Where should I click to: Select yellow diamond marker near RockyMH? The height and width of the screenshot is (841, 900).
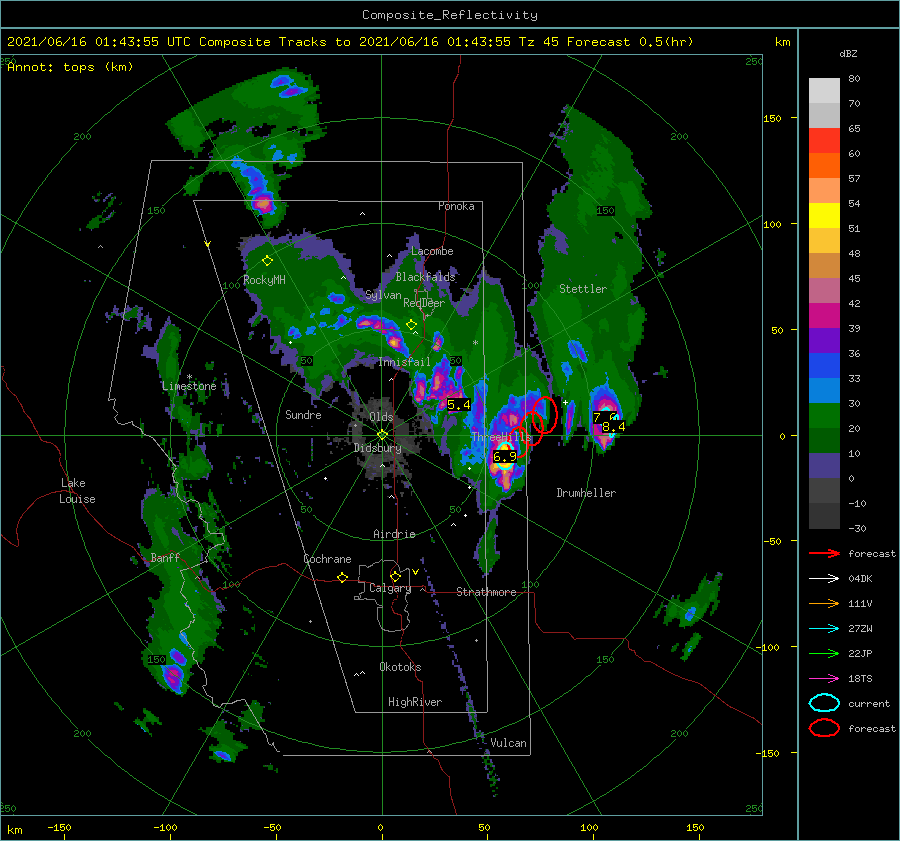pyautogui.click(x=267, y=261)
